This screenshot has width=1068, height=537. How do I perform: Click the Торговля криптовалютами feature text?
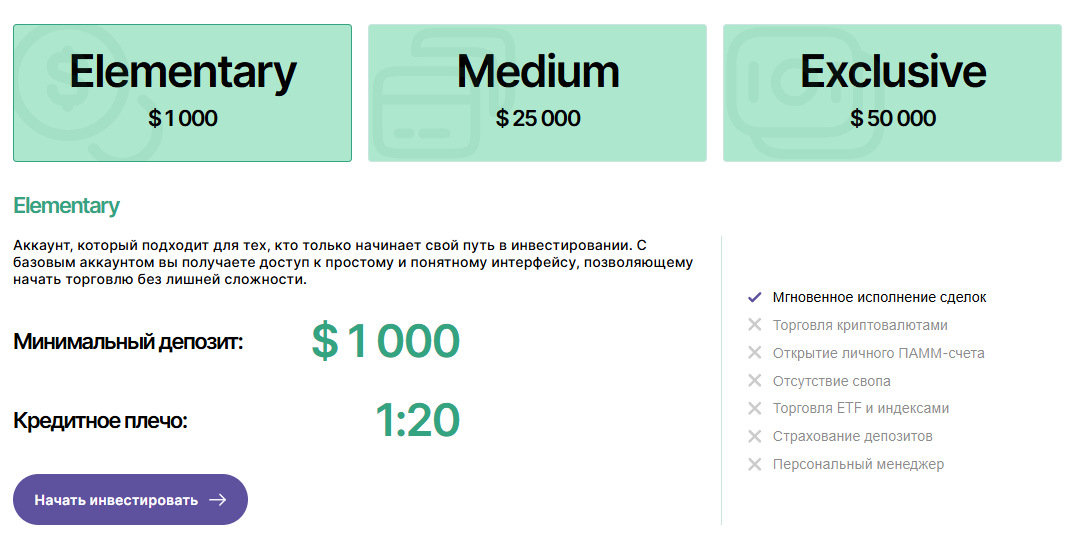tap(860, 325)
